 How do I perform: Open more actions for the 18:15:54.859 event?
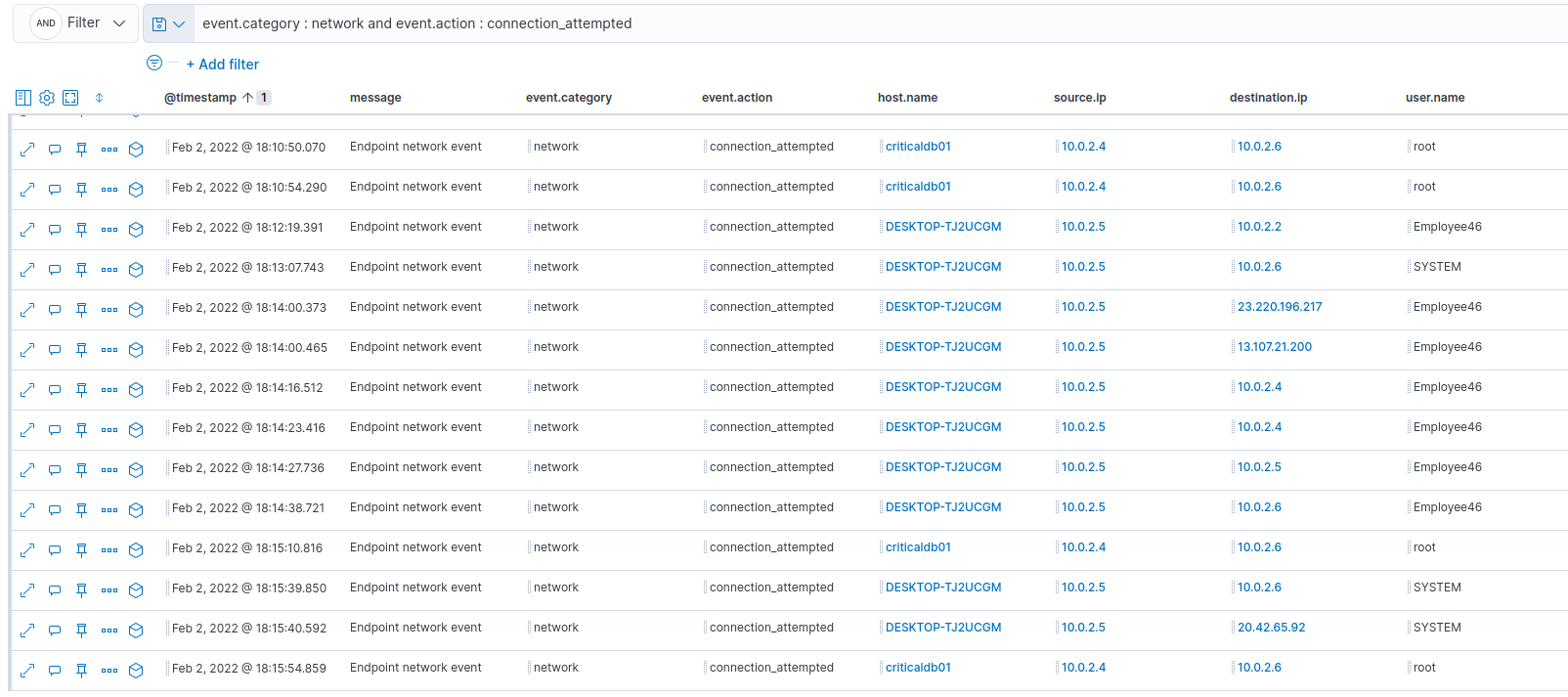tap(109, 671)
